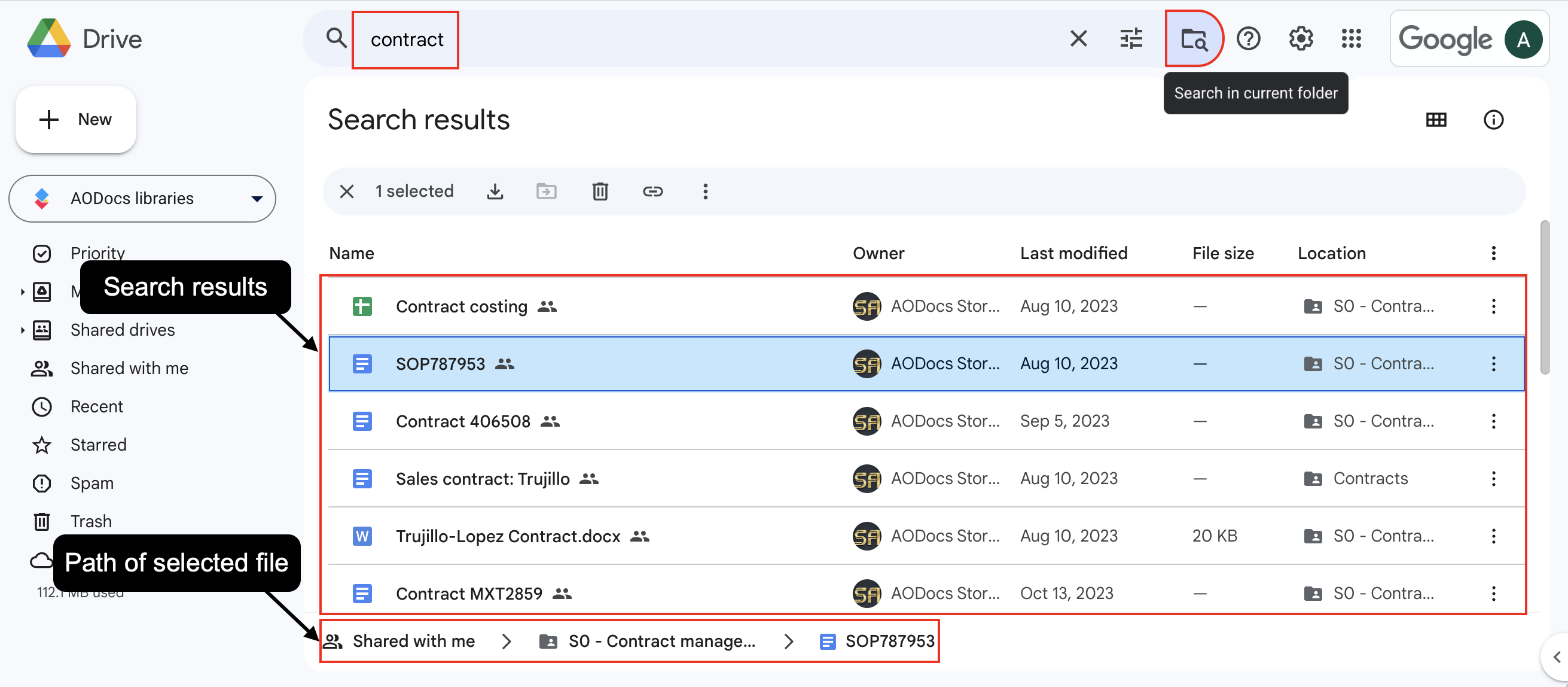Clear the search query with the X icon
The image size is (1568, 687).
(1078, 38)
